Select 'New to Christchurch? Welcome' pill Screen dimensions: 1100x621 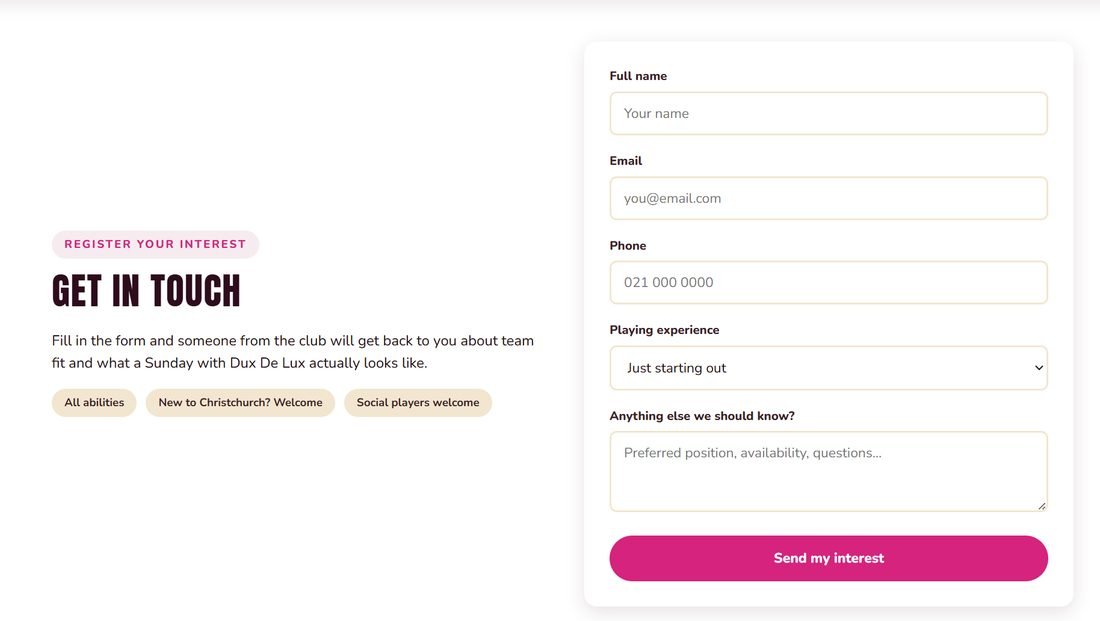pyautogui.click(x=240, y=403)
